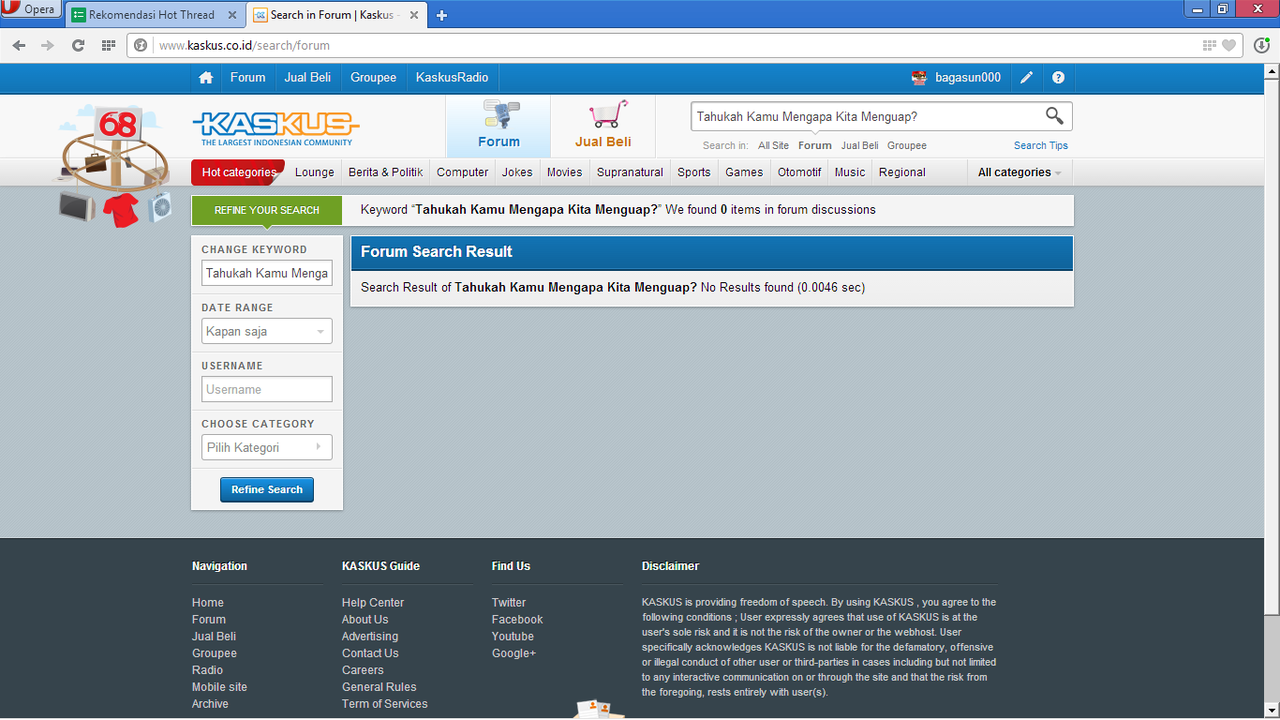
Task: Click the bagasun000 user avatar
Action: [x=919, y=78]
